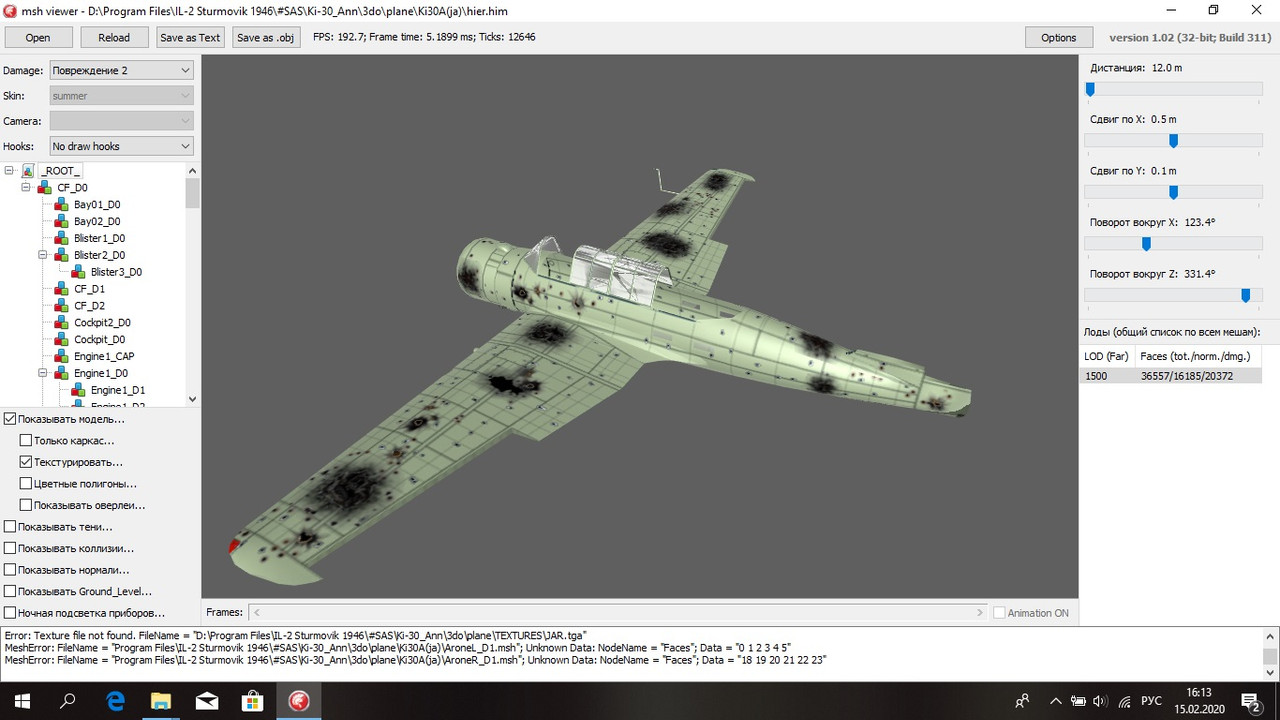
Task: Open Windows taskbar search
Action: pos(68,701)
